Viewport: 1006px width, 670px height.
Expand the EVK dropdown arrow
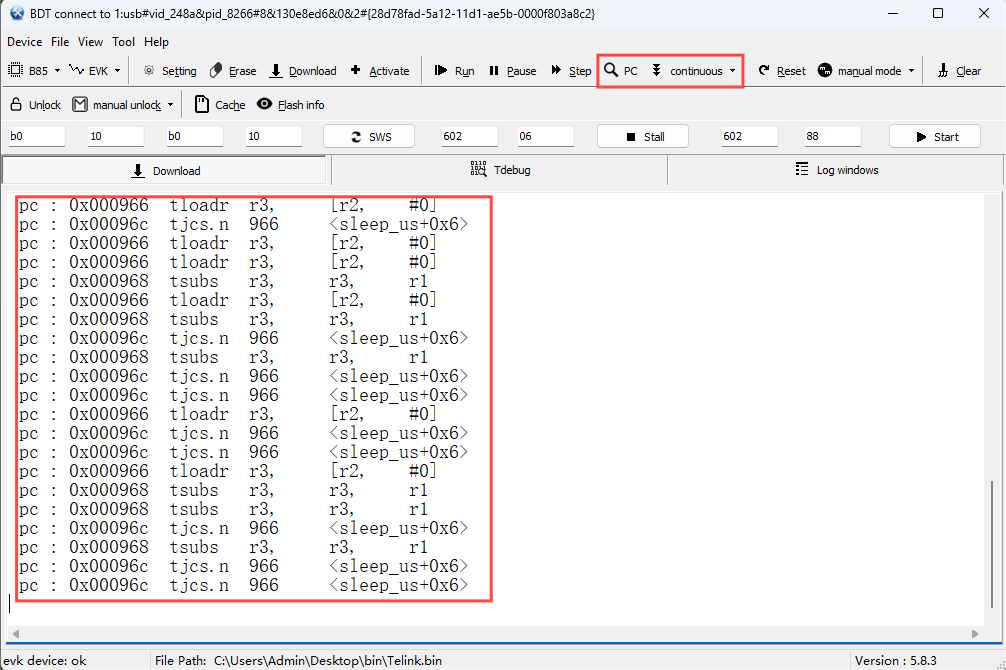117,71
